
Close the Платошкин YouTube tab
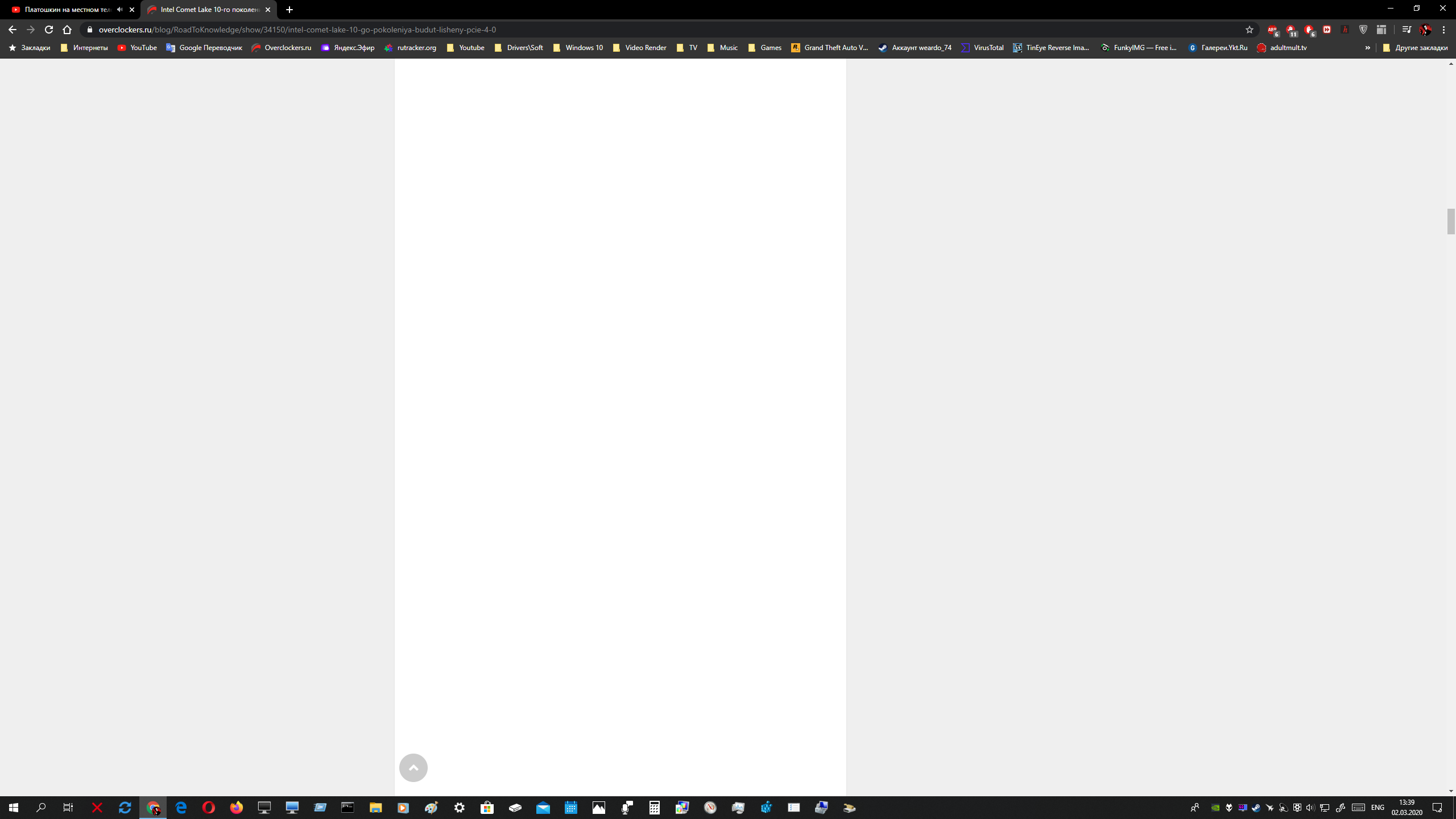(132, 10)
